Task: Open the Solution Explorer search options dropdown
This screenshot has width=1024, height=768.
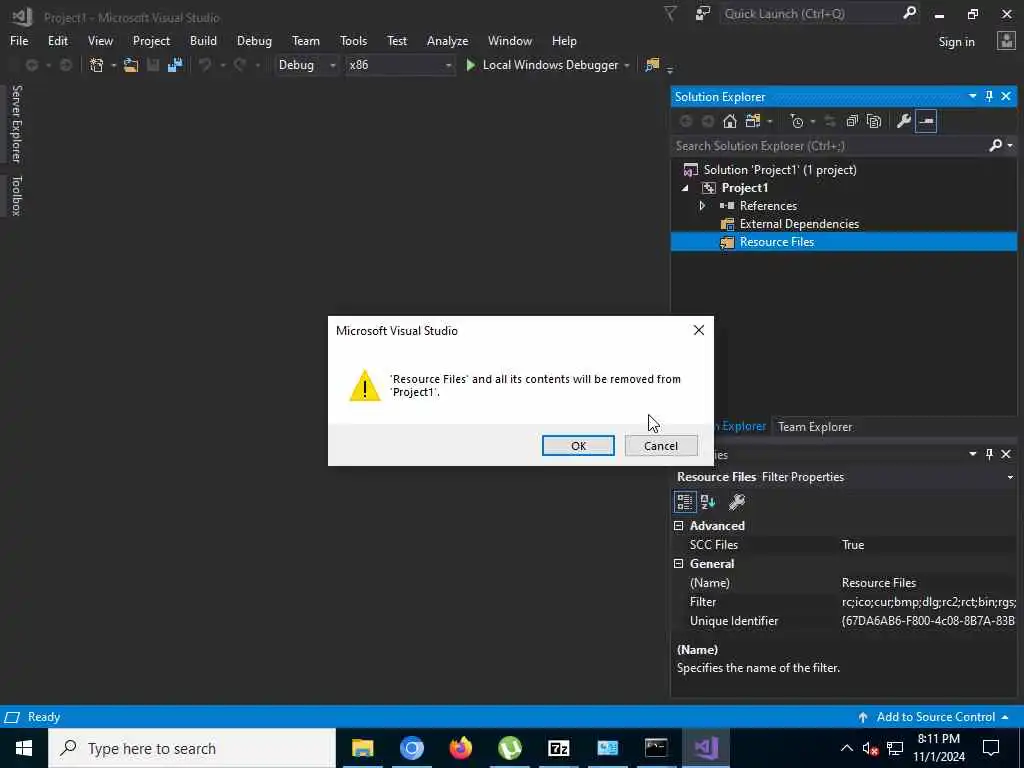Action: coord(1010,146)
